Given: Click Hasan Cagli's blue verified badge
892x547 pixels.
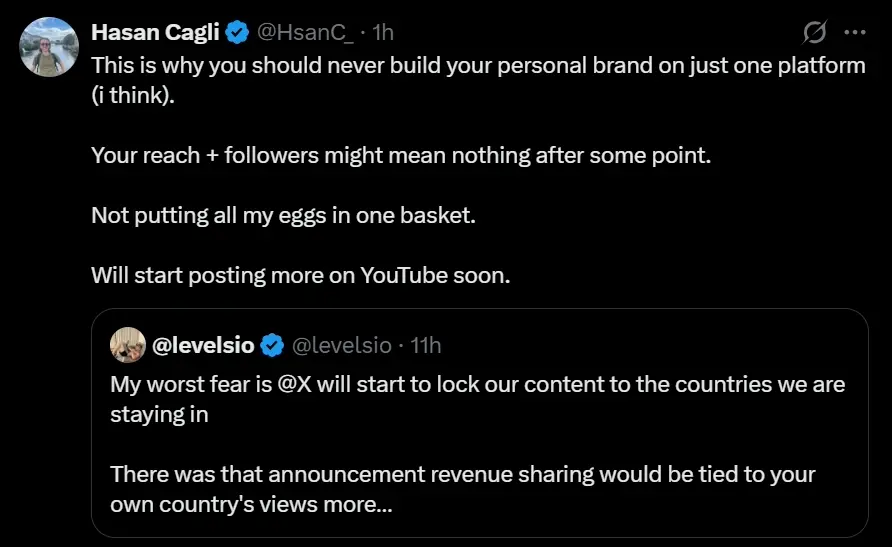Looking at the screenshot, I should tap(237, 33).
